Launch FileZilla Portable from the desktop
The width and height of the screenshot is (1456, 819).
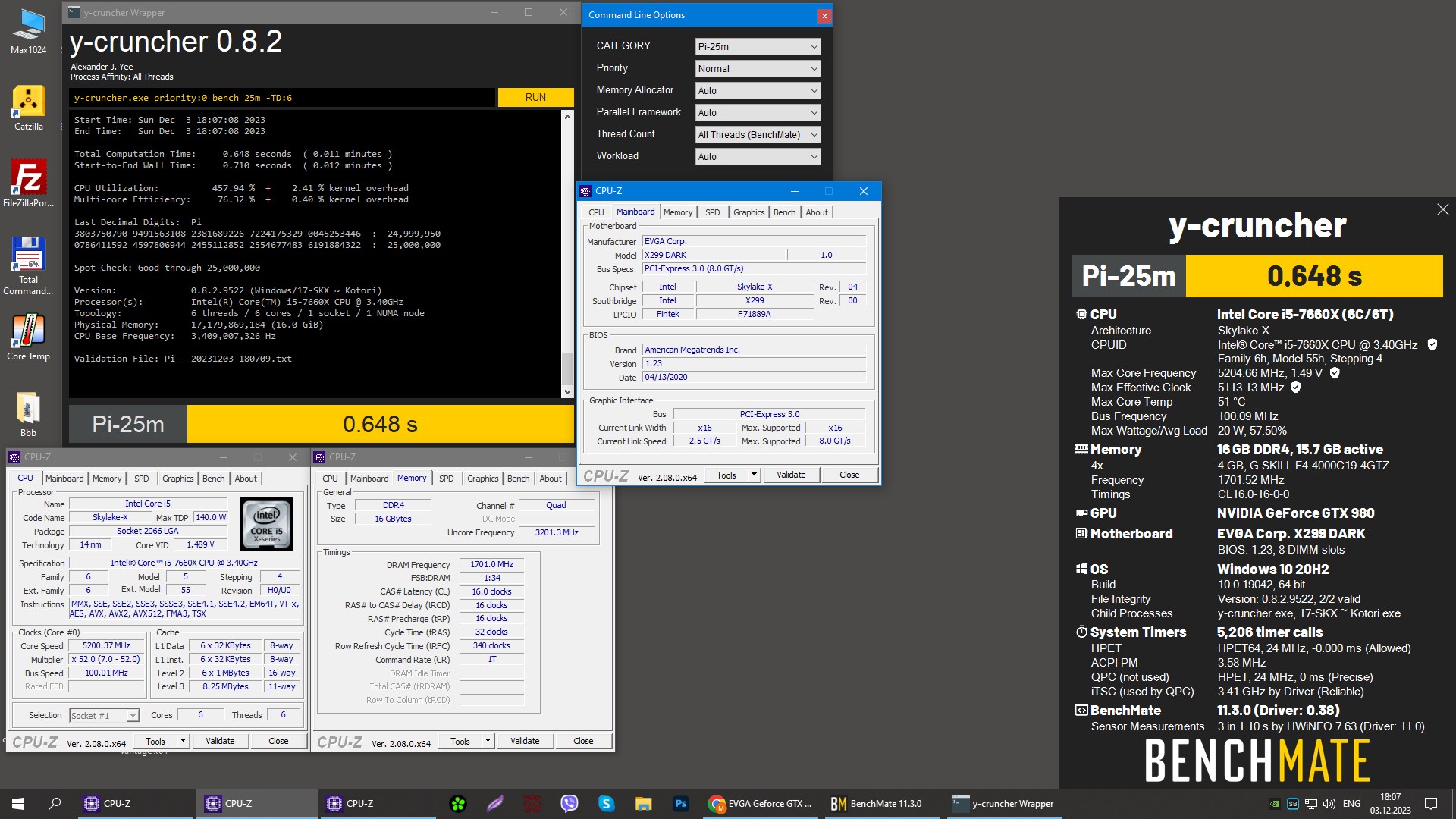(28, 184)
